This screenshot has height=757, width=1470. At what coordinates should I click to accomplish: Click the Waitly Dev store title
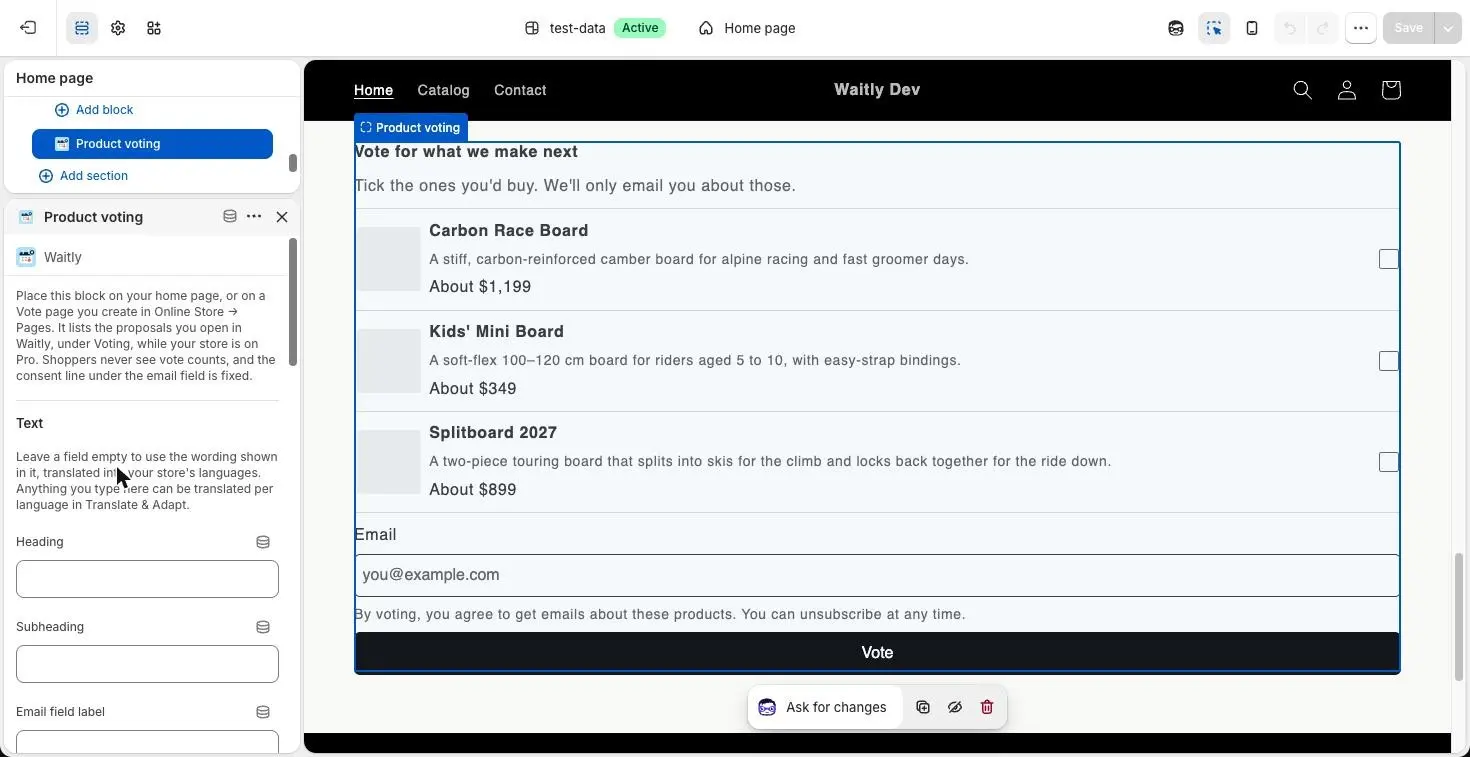[x=877, y=90]
